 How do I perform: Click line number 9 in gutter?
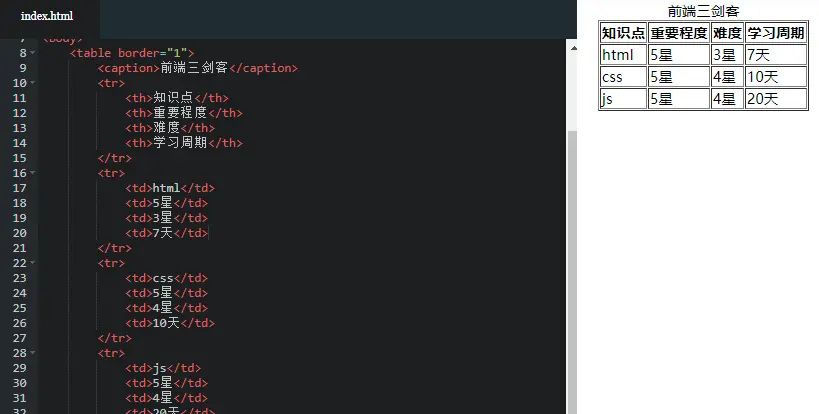[22, 68]
